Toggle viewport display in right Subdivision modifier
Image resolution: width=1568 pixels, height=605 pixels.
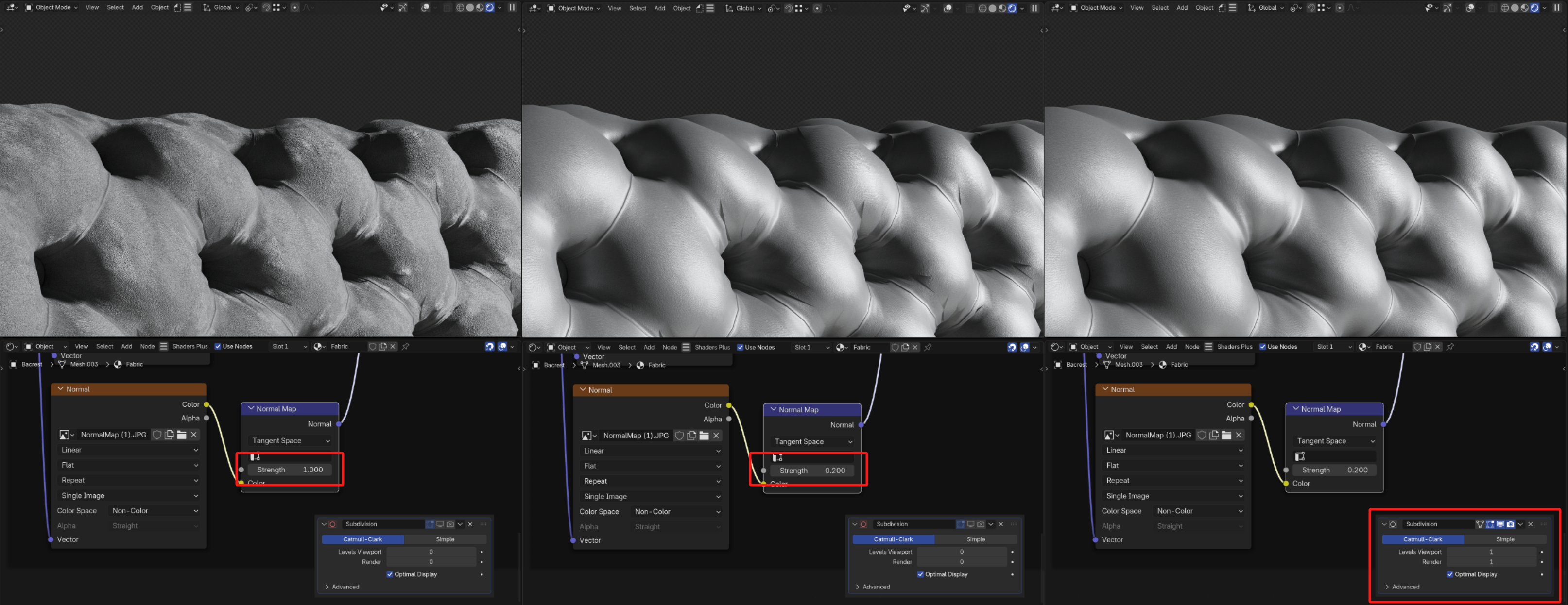point(1500,524)
